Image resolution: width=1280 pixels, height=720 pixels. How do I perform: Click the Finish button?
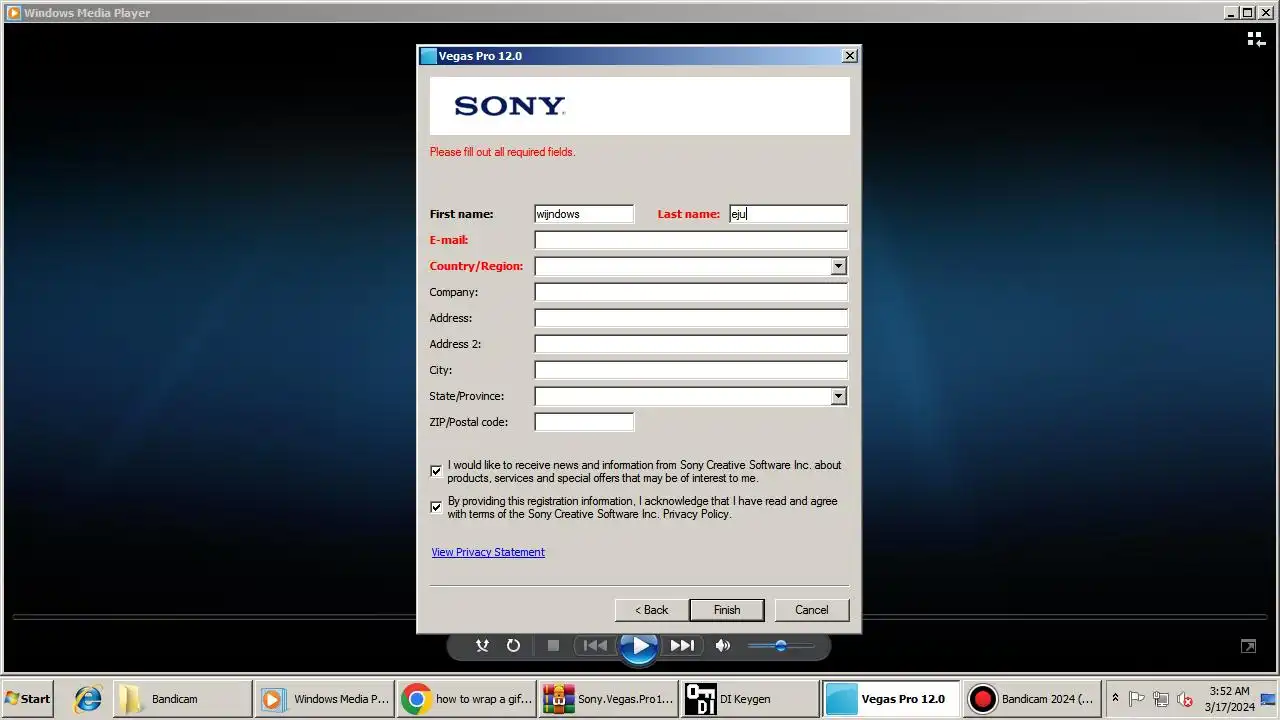[727, 610]
